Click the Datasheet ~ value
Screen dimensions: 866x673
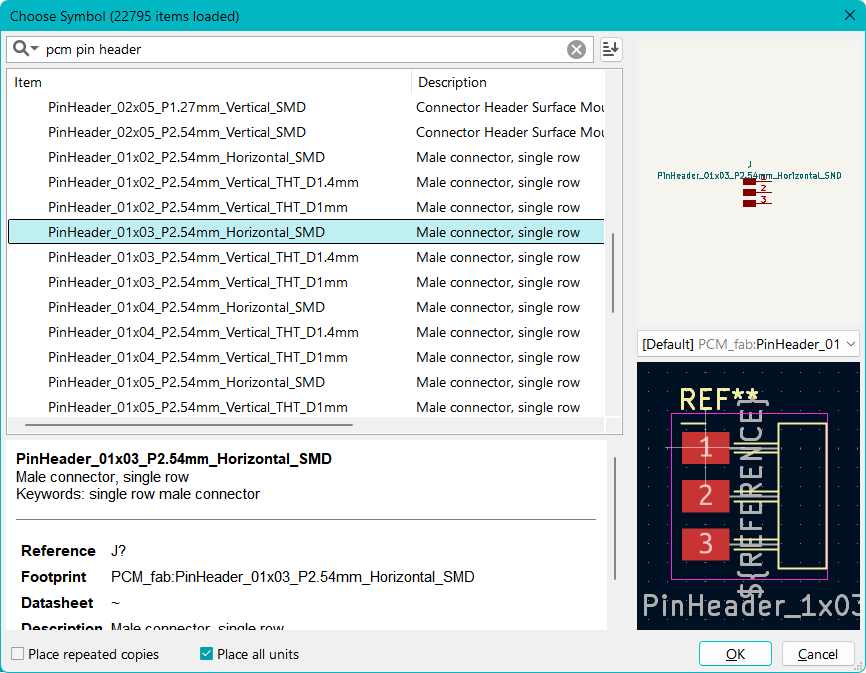pyautogui.click(x=115, y=603)
